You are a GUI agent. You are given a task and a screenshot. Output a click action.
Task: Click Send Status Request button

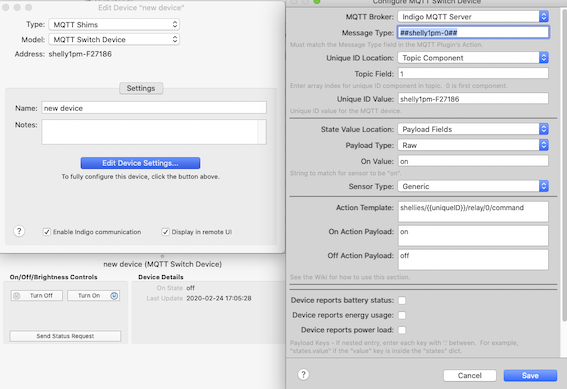(65, 336)
